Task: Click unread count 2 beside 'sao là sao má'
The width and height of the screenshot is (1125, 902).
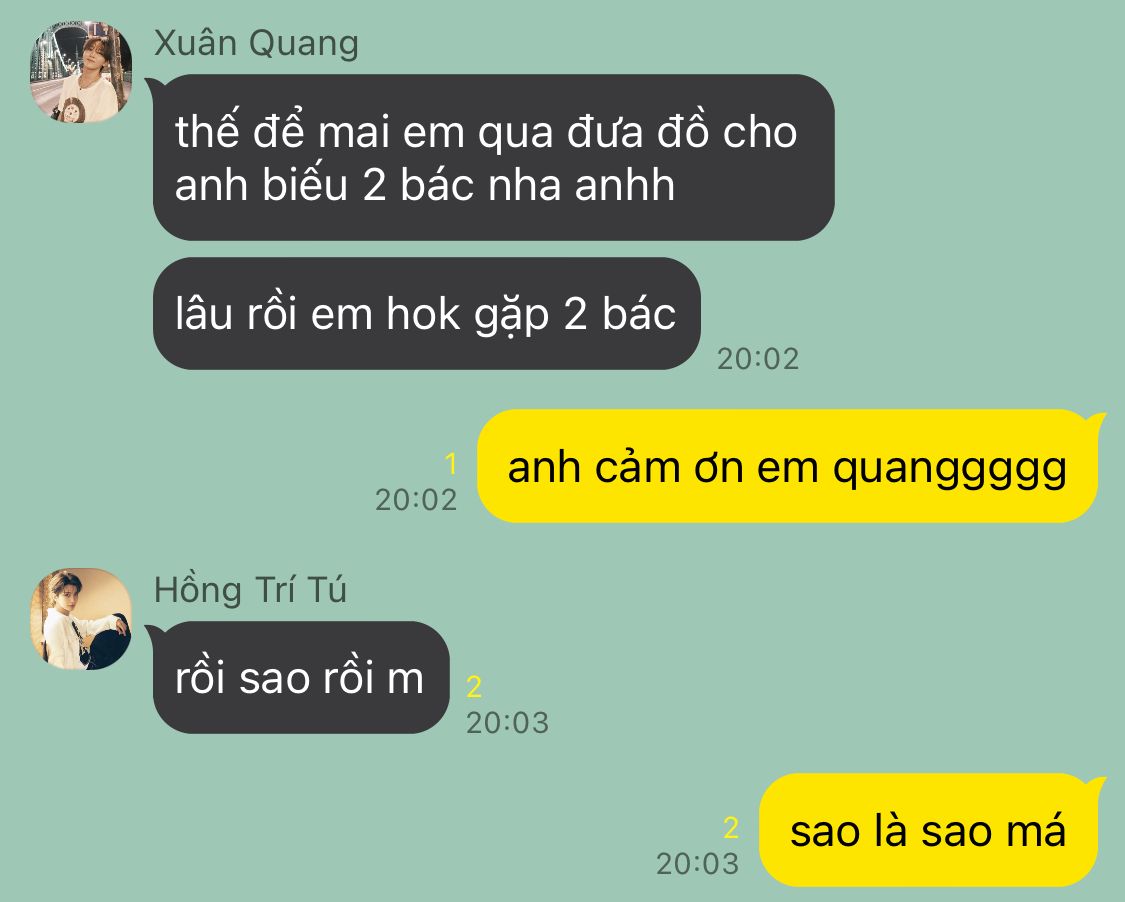Action: click(731, 828)
